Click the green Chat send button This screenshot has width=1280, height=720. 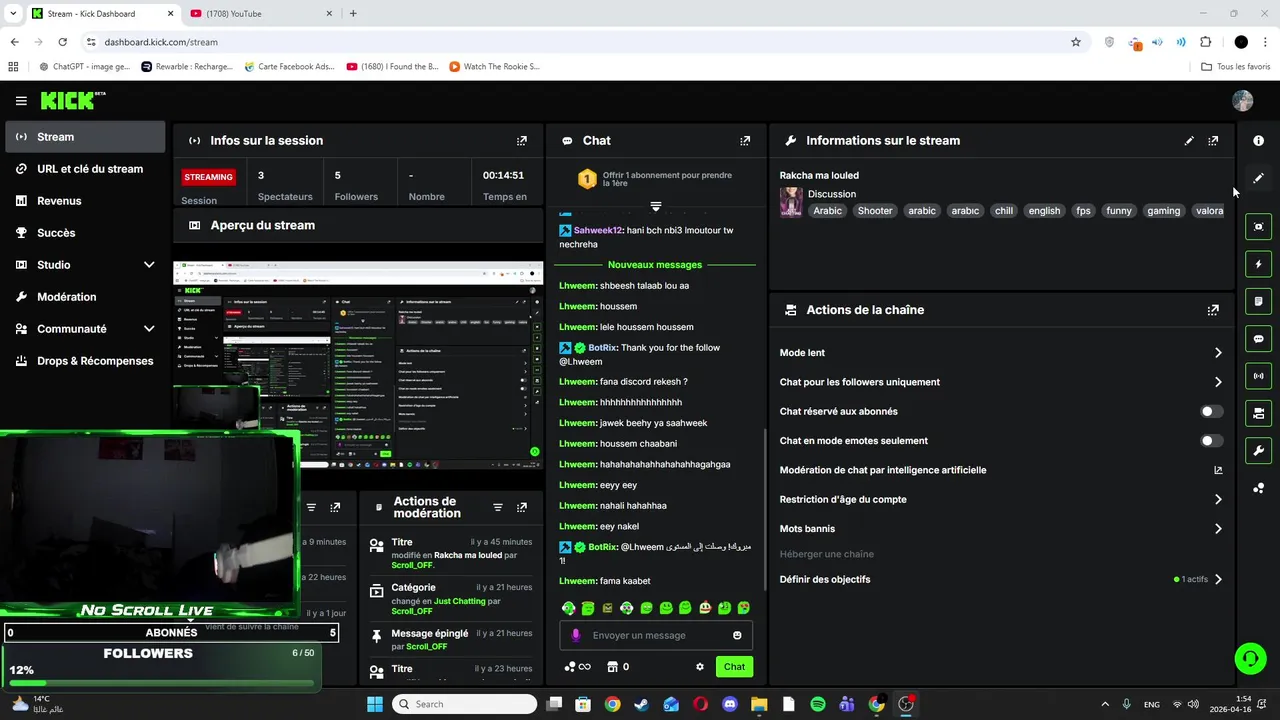734,667
